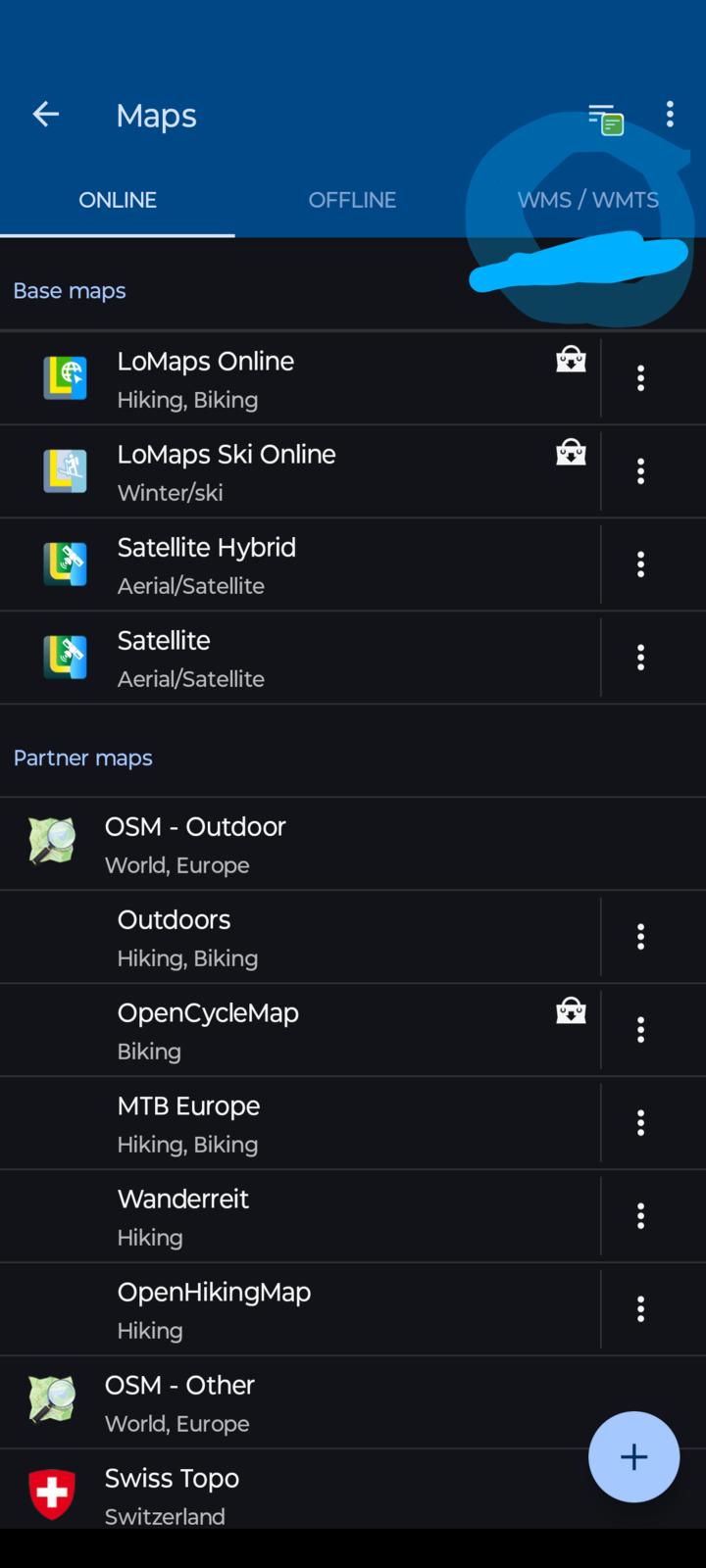Open options for Wanderreit map

[640, 1216]
